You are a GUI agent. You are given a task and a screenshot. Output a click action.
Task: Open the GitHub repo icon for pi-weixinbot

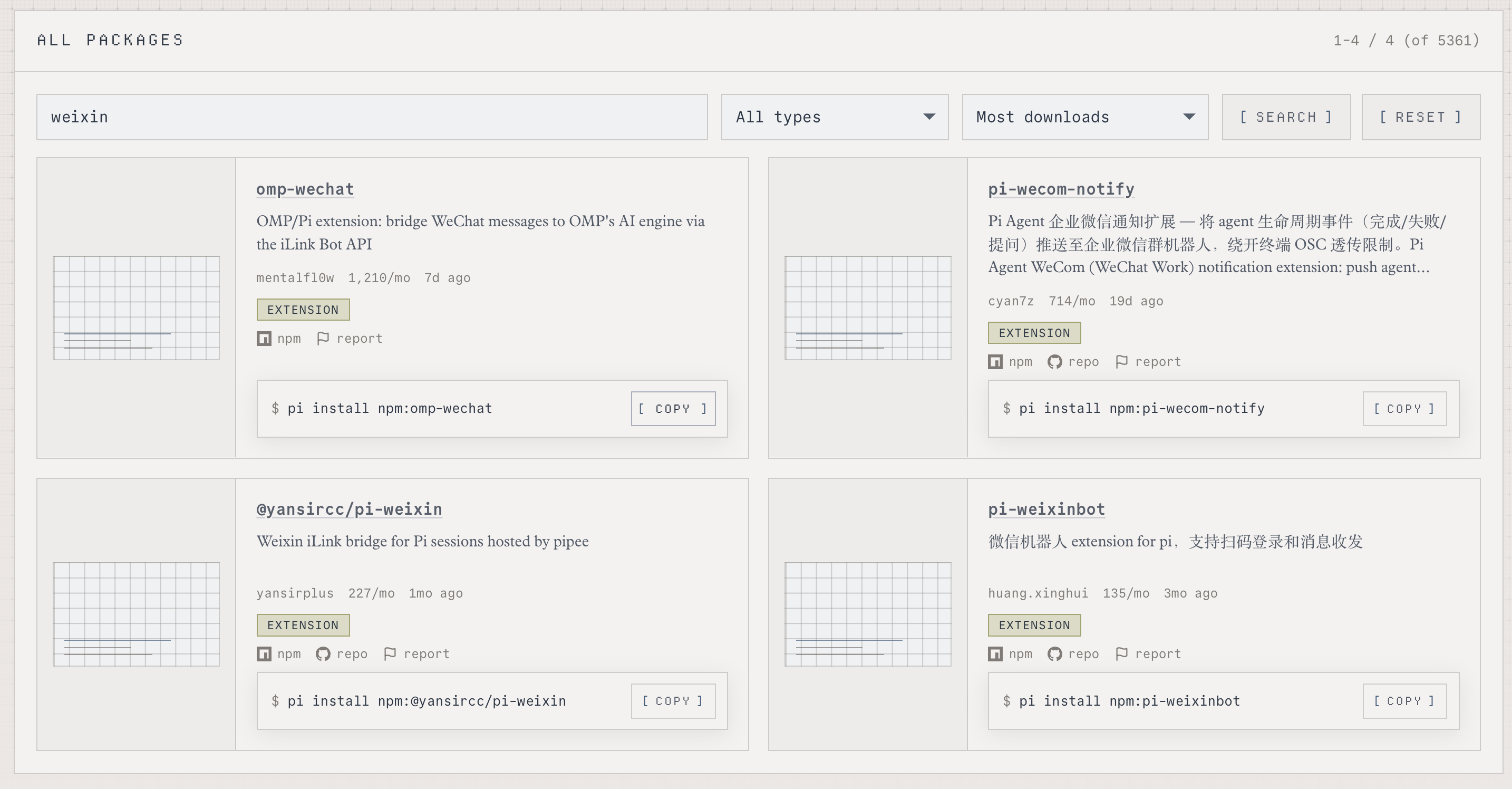(1055, 654)
